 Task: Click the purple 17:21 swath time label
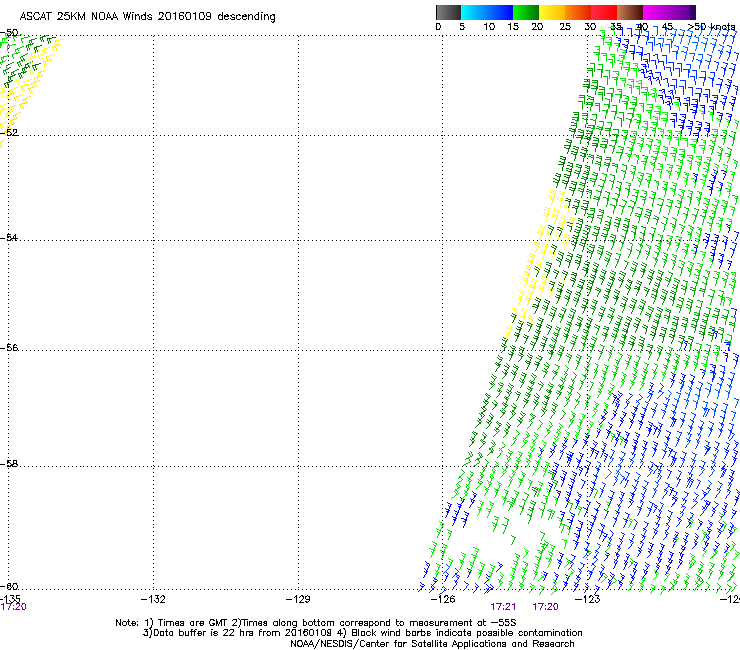point(503,607)
